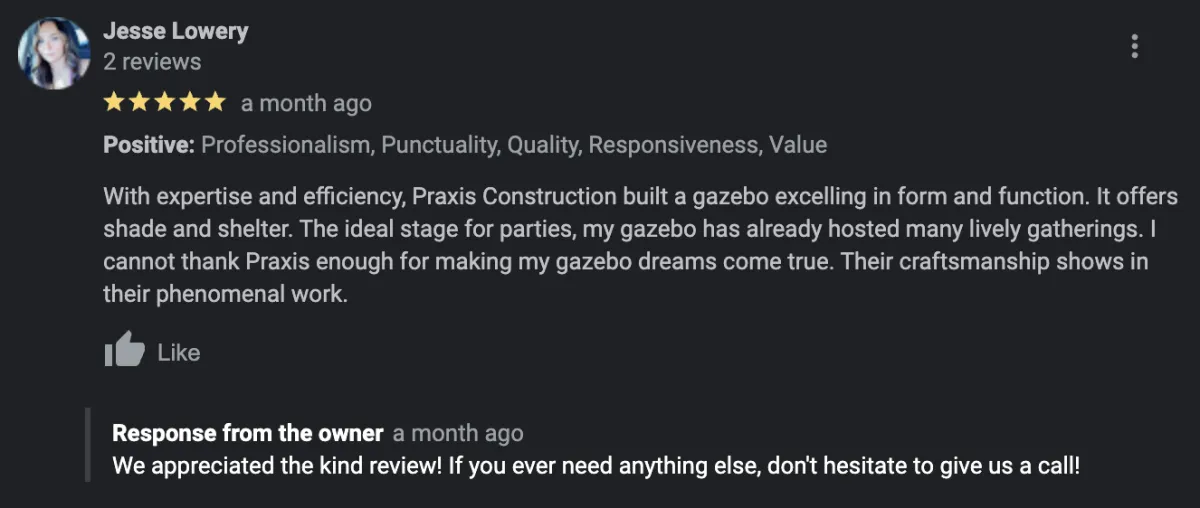Open the three-dot more options menu
1200x508 pixels.
[x=1134, y=46]
